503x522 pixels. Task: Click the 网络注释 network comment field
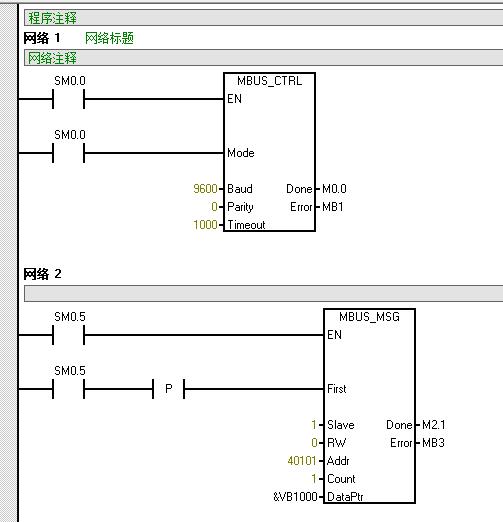263,58
